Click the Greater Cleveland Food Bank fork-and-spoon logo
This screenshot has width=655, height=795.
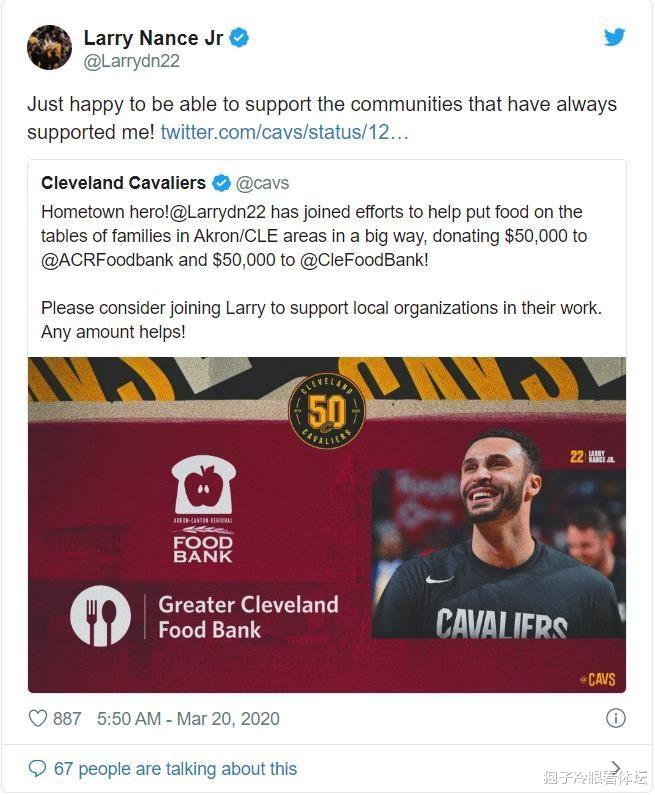coord(100,616)
